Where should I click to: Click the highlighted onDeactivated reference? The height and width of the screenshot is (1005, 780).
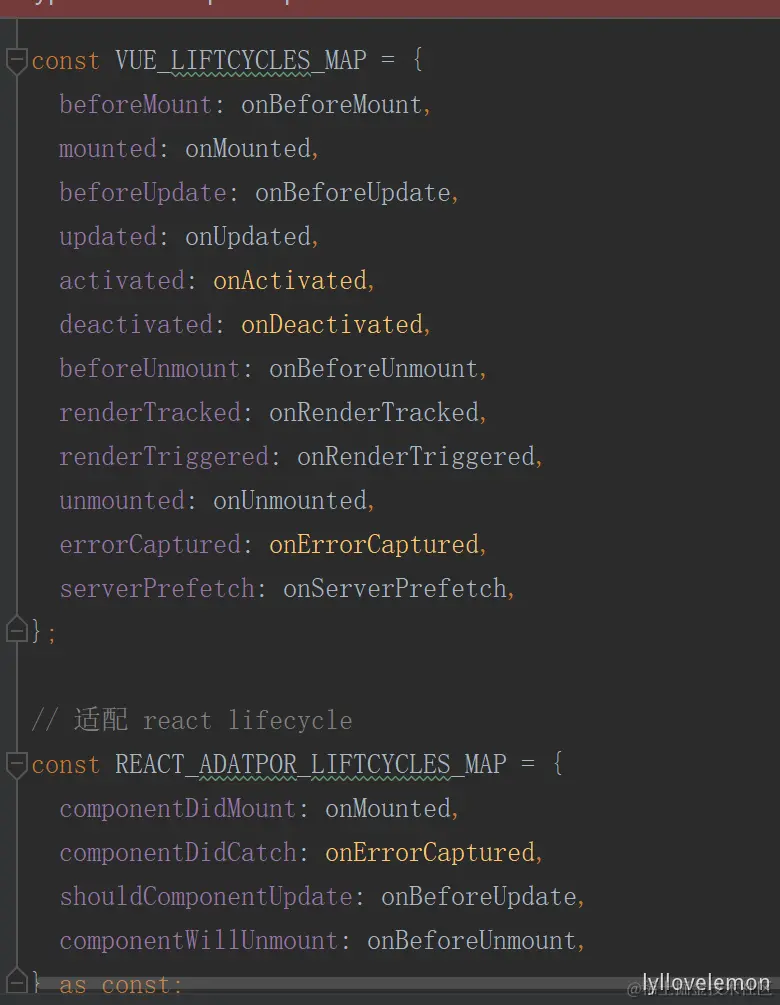pyautogui.click(x=332, y=325)
